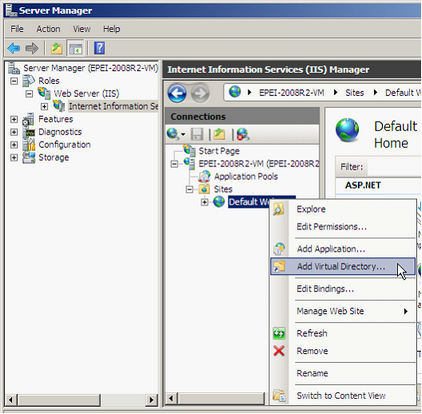Click the red X Remove icon in context menu

pos(279,351)
